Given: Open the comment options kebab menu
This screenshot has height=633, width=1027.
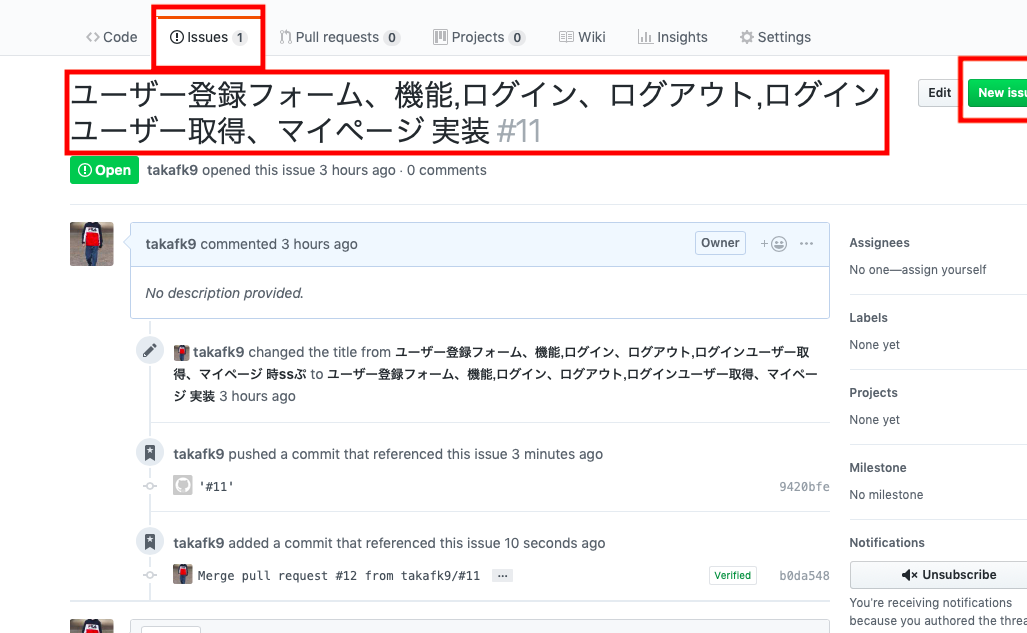Looking at the screenshot, I should [x=806, y=242].
